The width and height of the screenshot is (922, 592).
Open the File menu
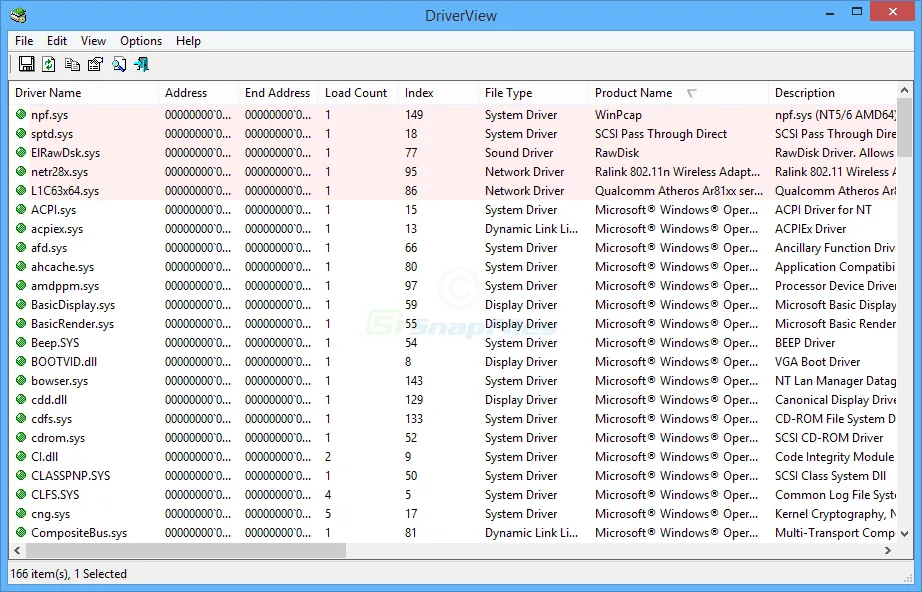coord(24,41)
